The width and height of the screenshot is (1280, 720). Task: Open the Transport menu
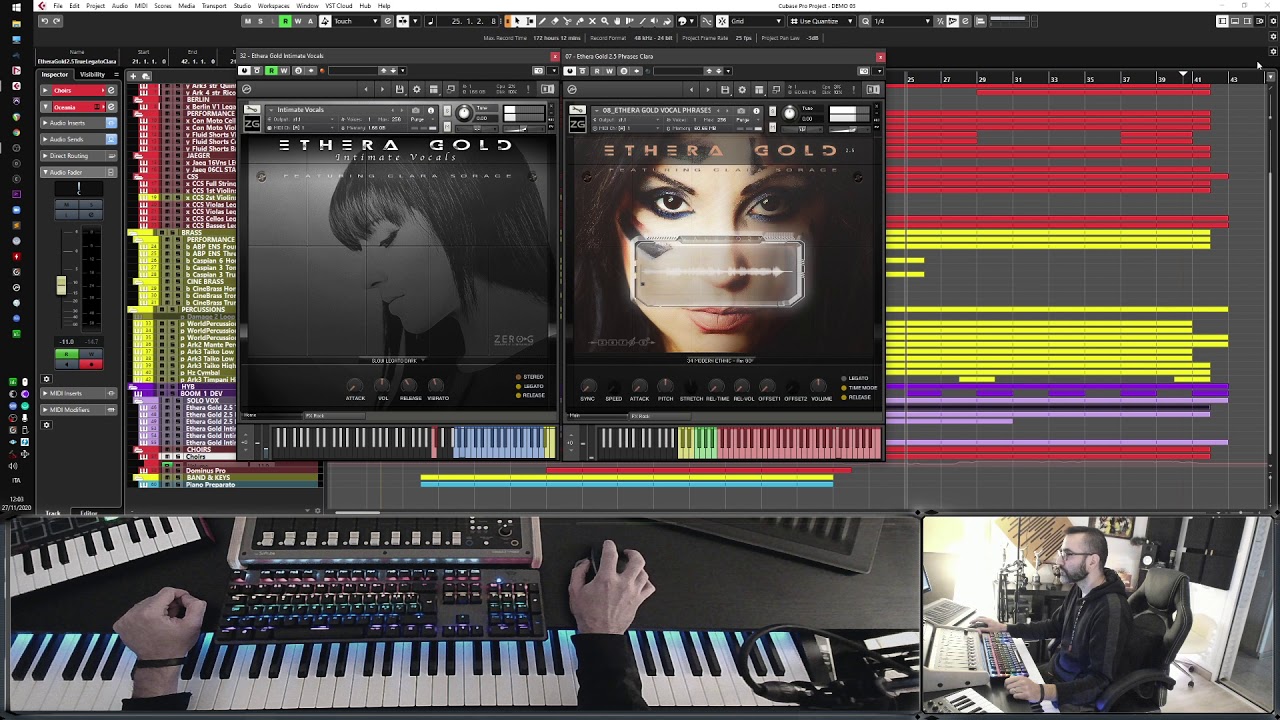(214, 6)
